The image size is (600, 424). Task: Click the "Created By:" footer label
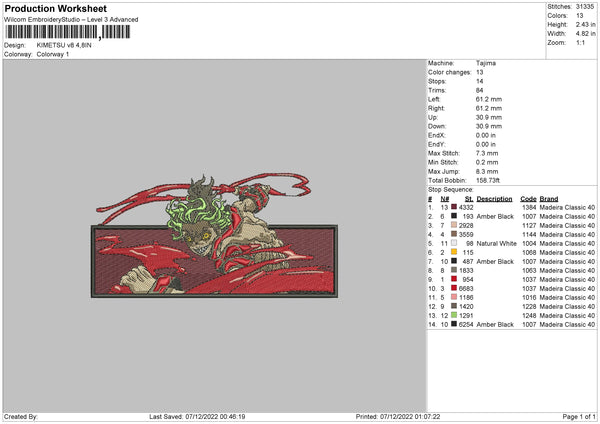click(21, 417)
